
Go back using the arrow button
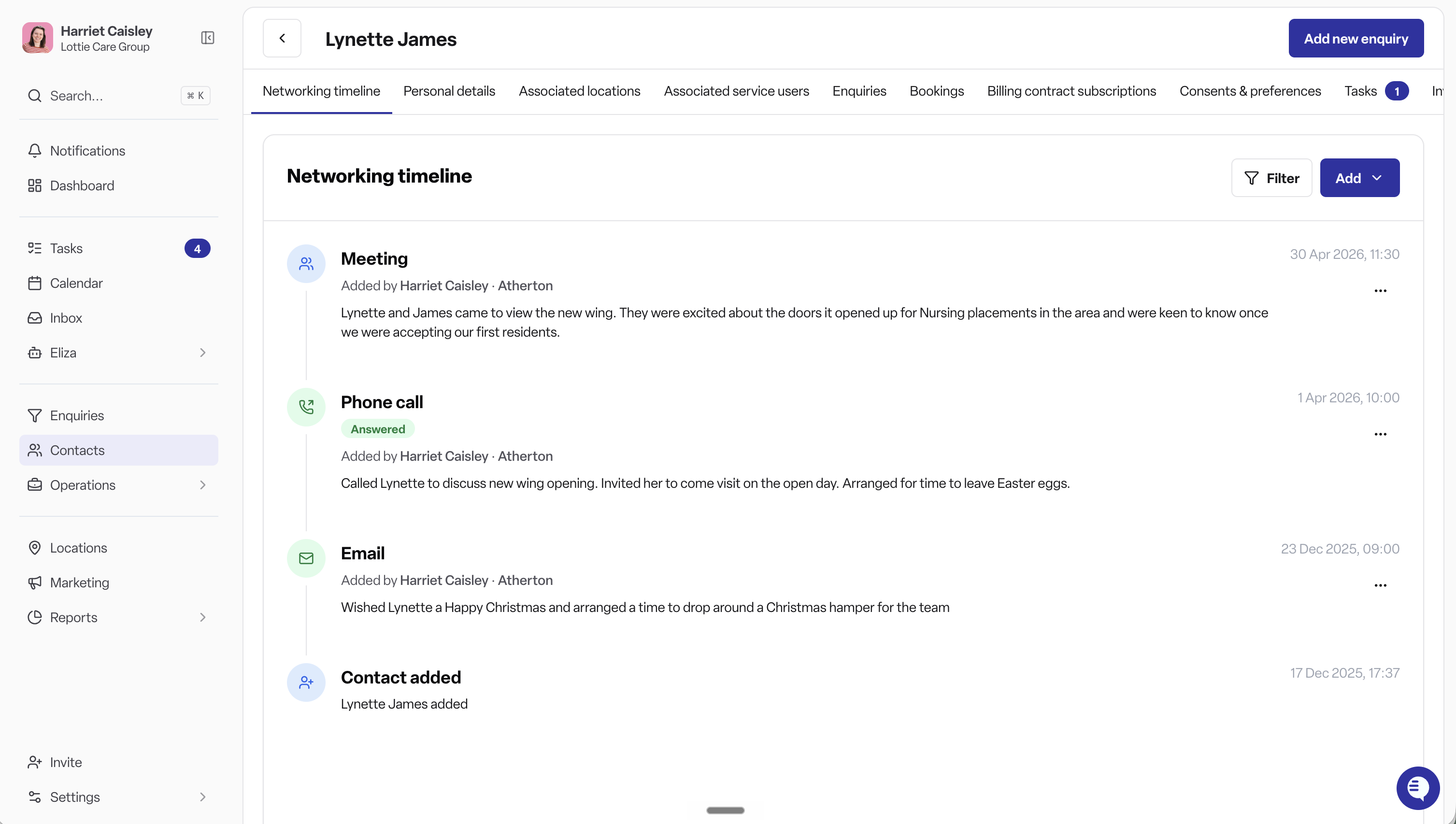(282, 39)
